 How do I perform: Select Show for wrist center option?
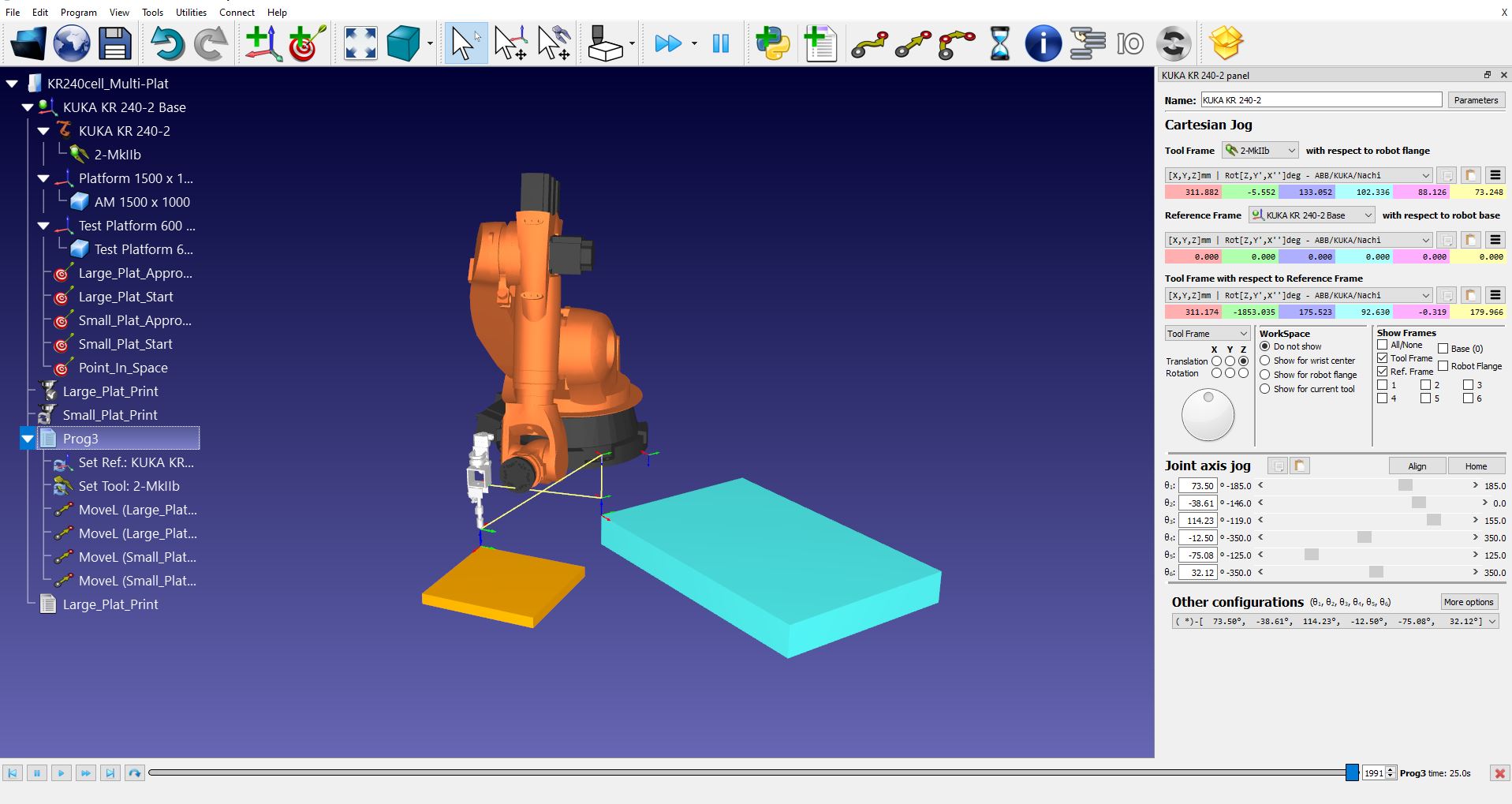coord(1265,361)
